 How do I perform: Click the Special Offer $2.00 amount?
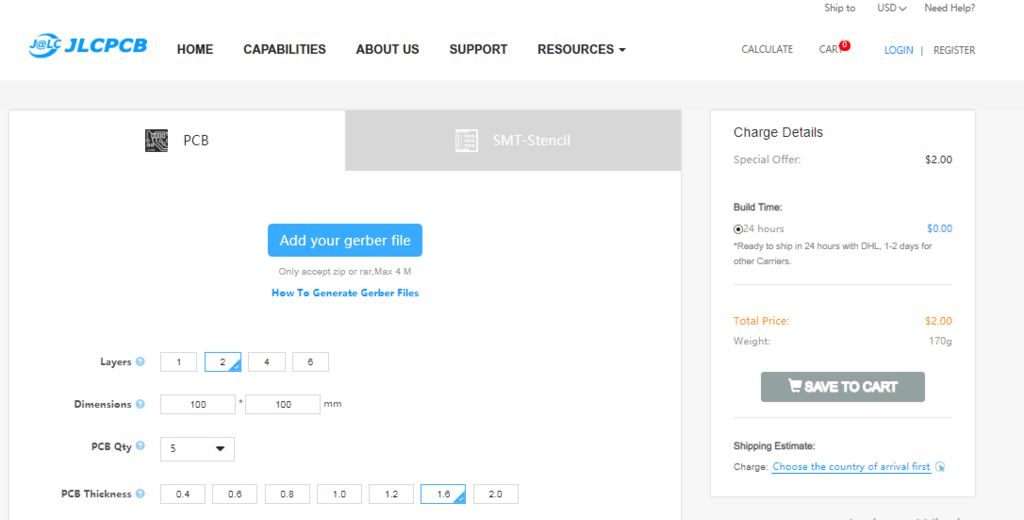pyautogui.click(x=938, y=159)
